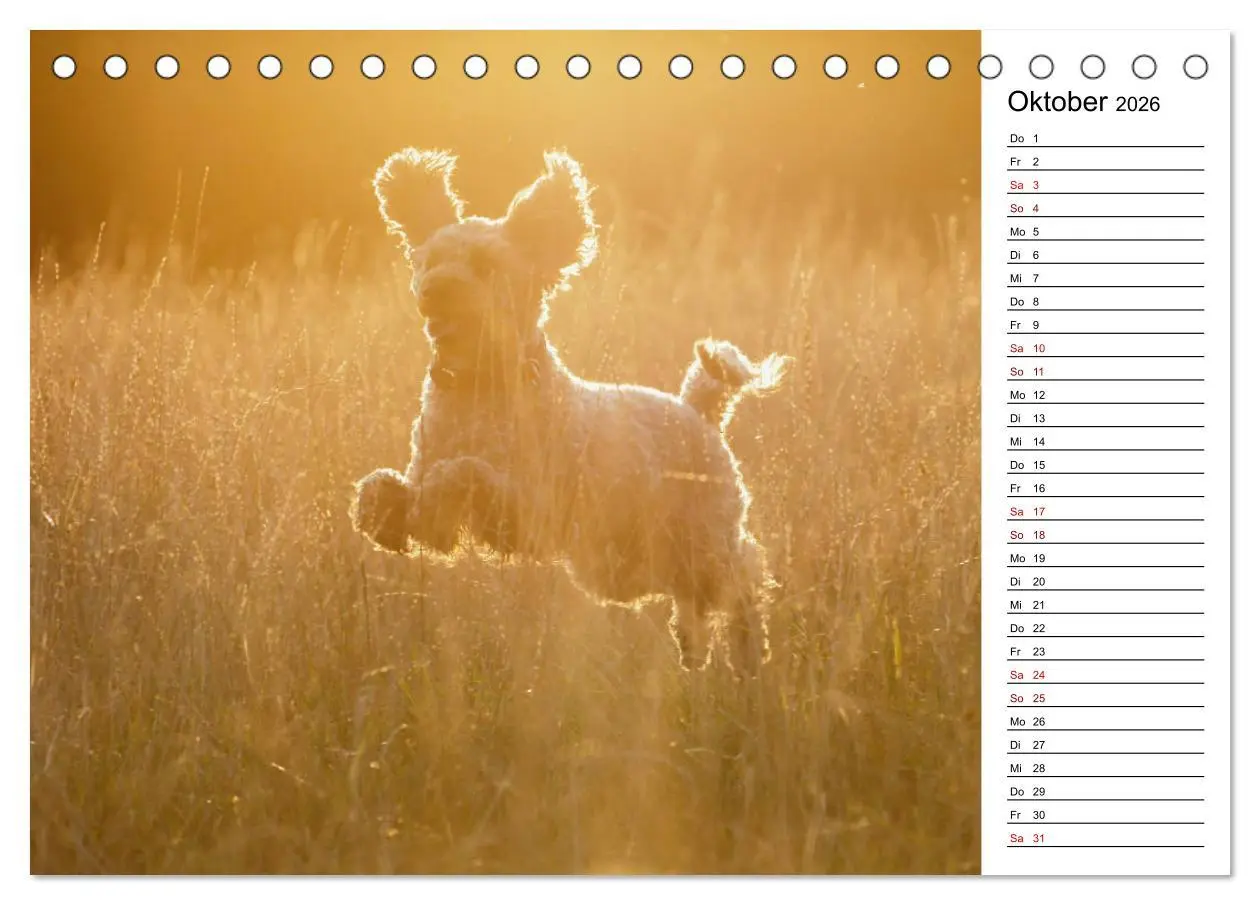Select the last row 'Sa 31'
The width and height of the screenshot is (1260, 905).
click(x=1105, y=838)
